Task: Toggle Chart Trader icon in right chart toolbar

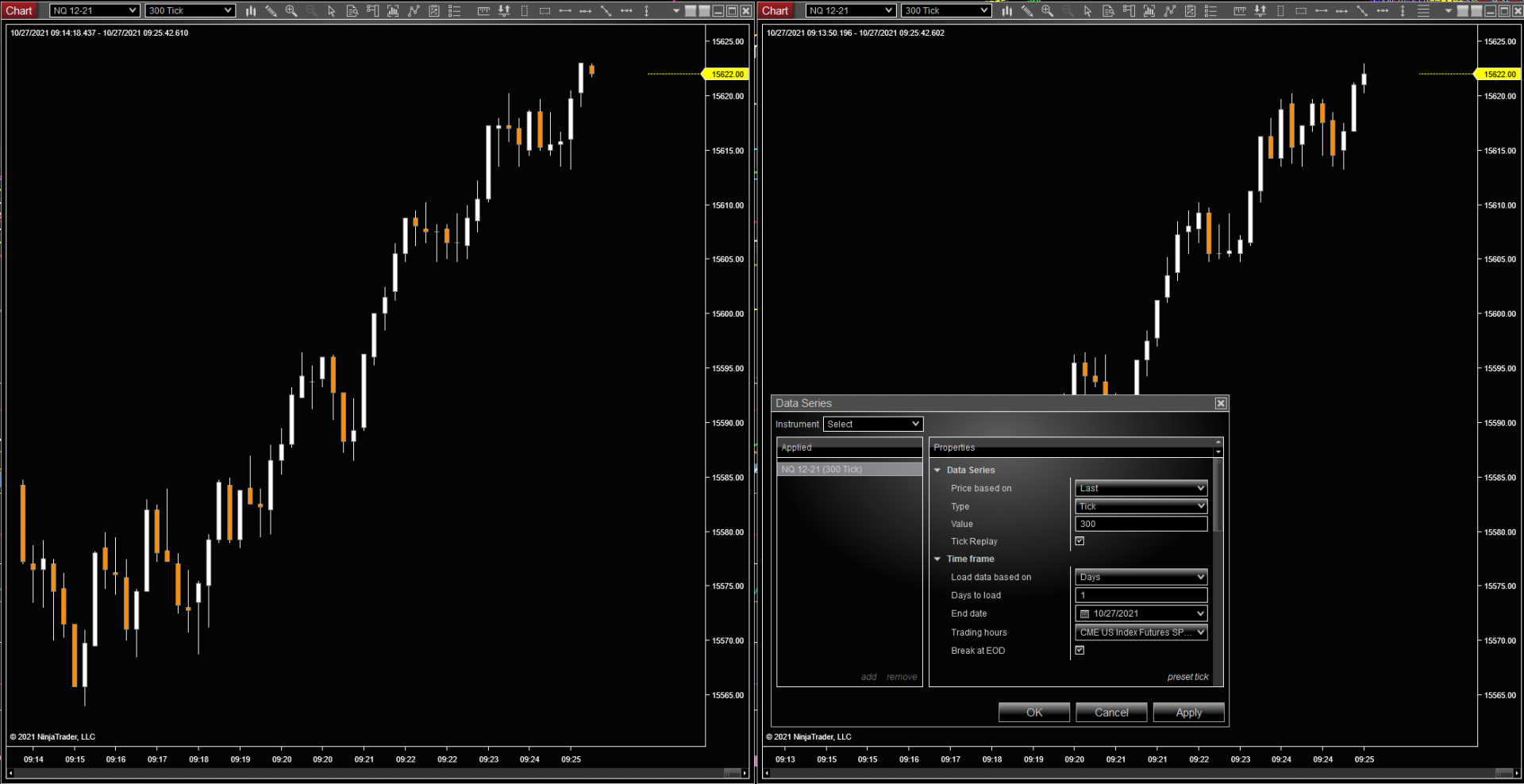Action: click(1130, 11)
